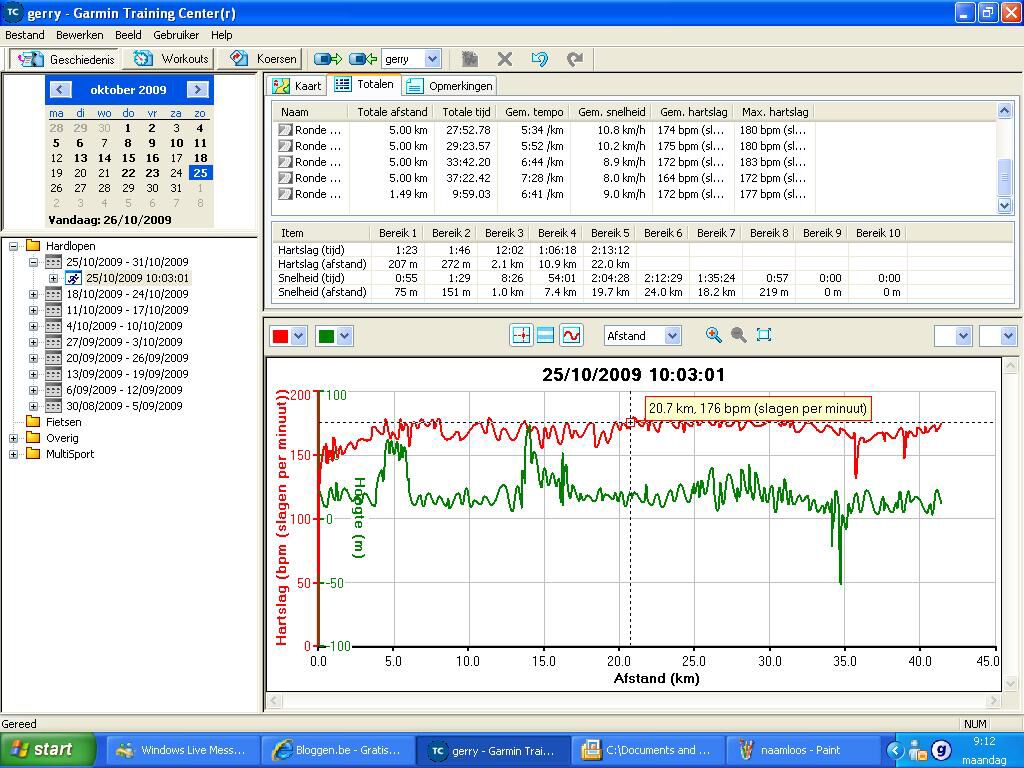Toggle the crosshair cursor graph button
This screenshot has height=768, width=1024.
[520, 336]
